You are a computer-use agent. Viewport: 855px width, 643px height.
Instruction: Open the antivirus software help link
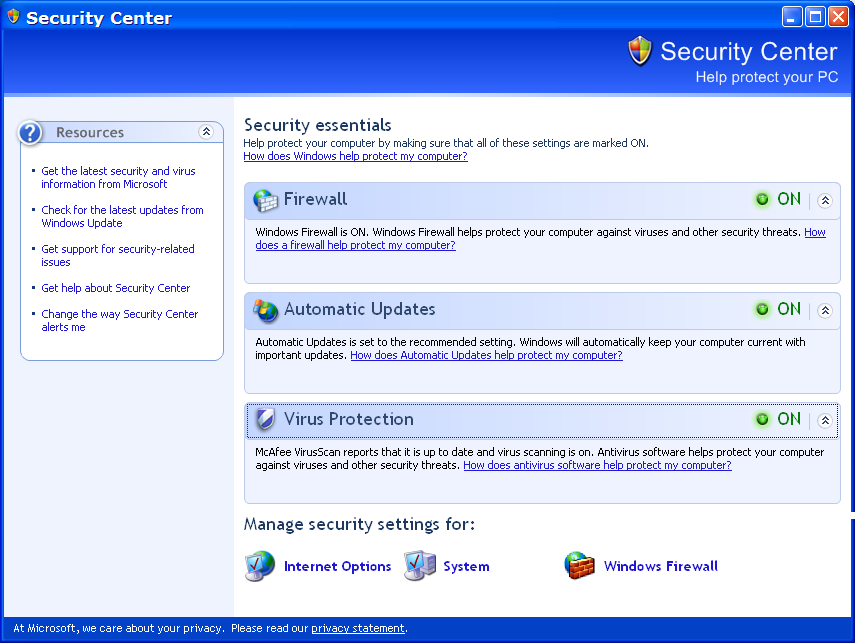pyautogui.click(x=597, y=465)
